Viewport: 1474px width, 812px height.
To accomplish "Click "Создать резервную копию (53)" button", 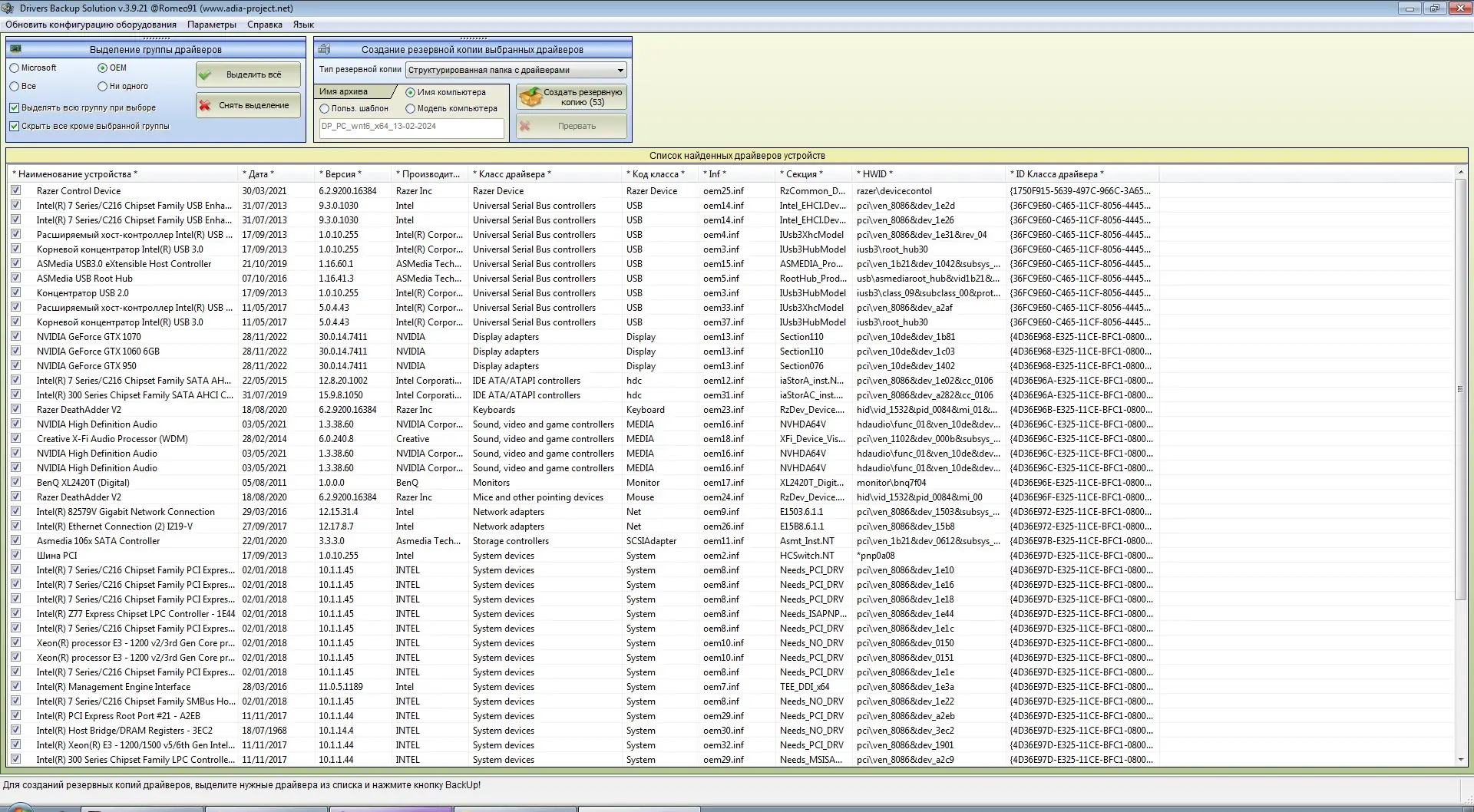I will (x=571, y=97).
